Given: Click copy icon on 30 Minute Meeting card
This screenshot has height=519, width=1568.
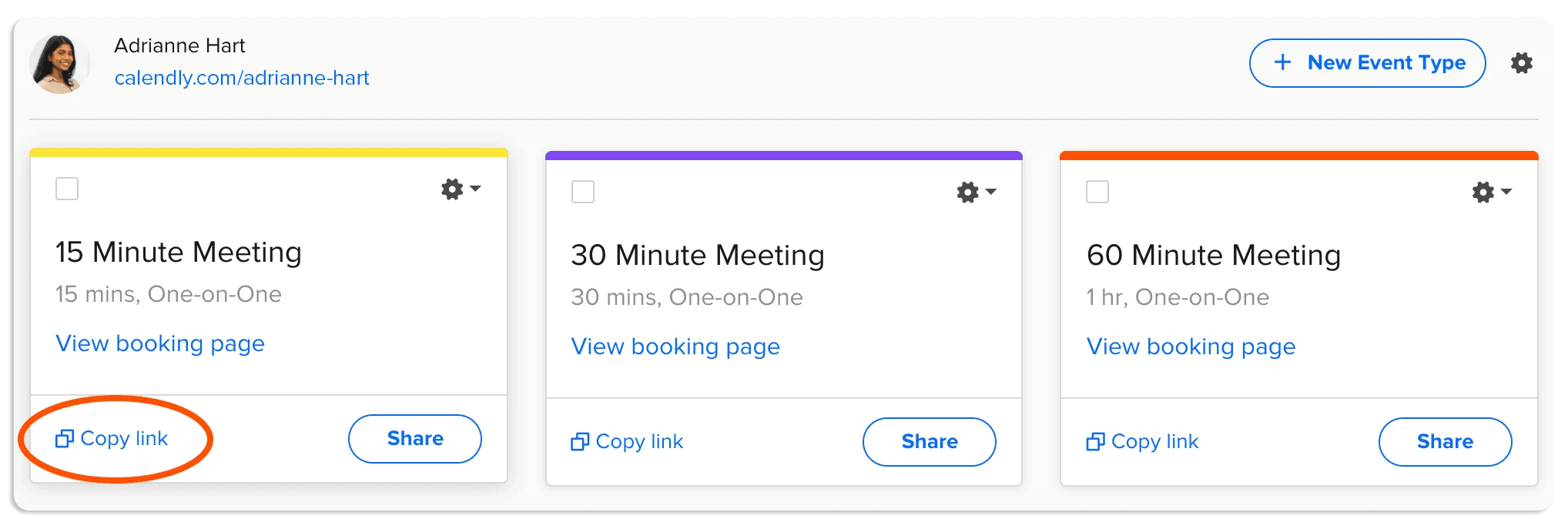Looking at the screenshot, I should pos(580,442).
